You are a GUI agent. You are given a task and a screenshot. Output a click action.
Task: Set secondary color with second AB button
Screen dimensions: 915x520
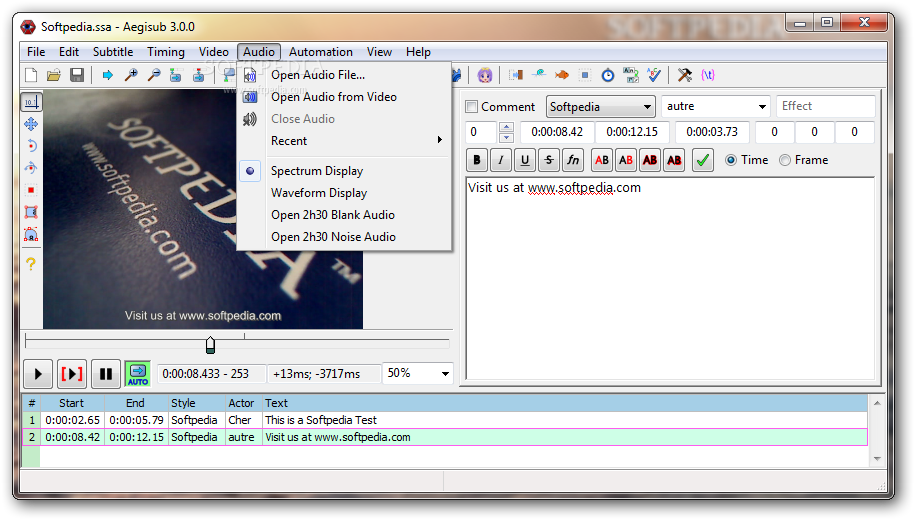click(x=626, y=160)
